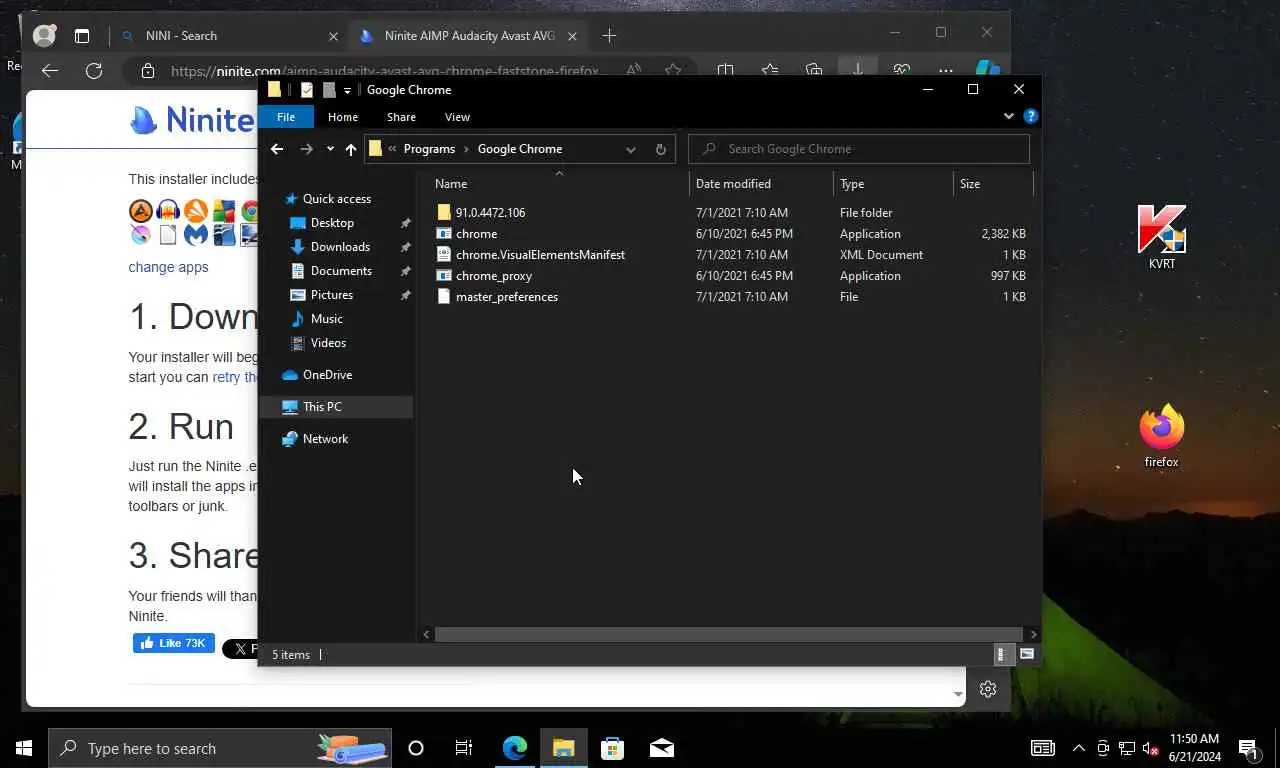Click the Ninite logo link

coord(193,120)
